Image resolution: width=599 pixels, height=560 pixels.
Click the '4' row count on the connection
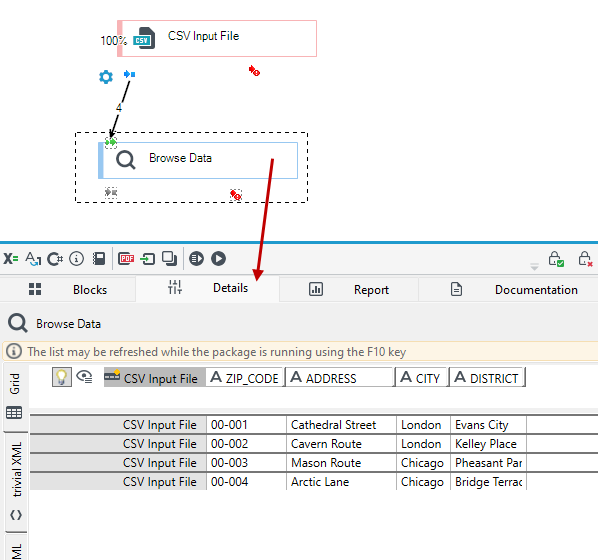[119, 108]
